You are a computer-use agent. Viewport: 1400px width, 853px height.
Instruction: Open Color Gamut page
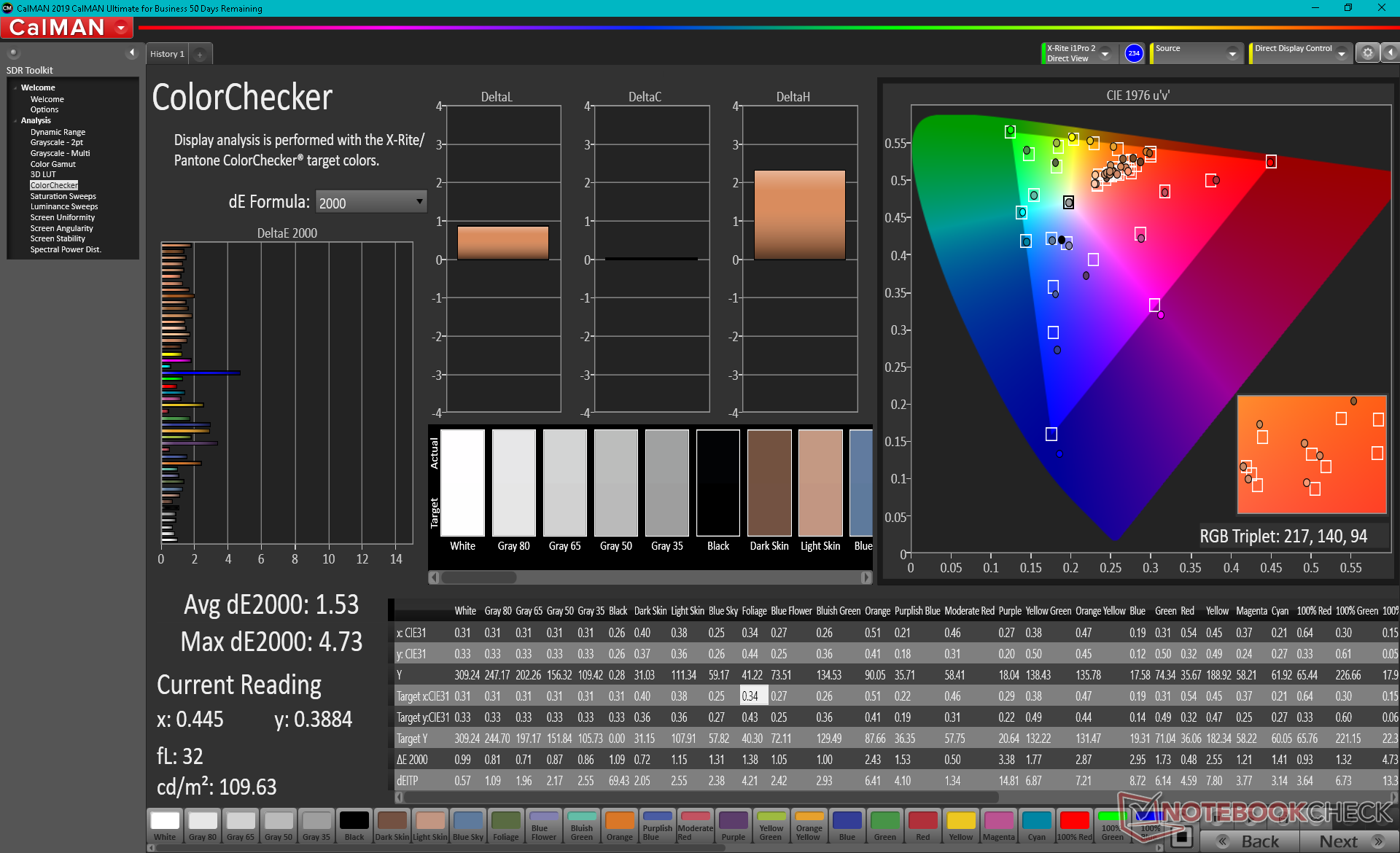click(x=52, y=165)
